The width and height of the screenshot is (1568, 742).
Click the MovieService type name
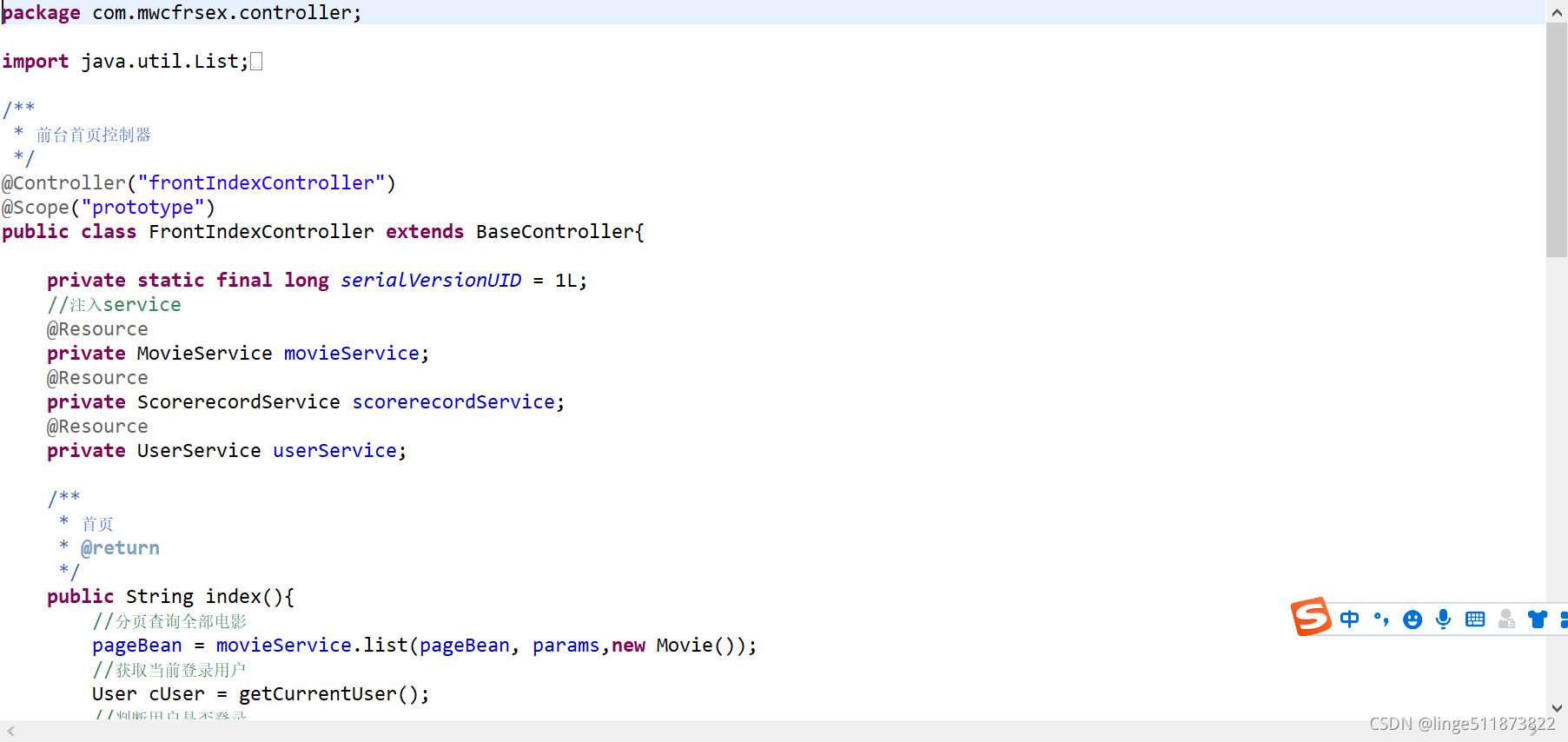205,354
